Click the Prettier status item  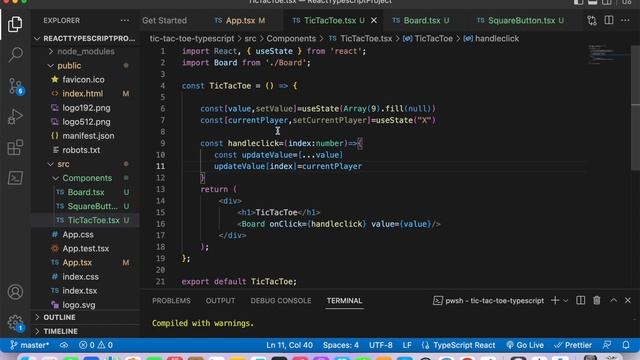point(573,345)
